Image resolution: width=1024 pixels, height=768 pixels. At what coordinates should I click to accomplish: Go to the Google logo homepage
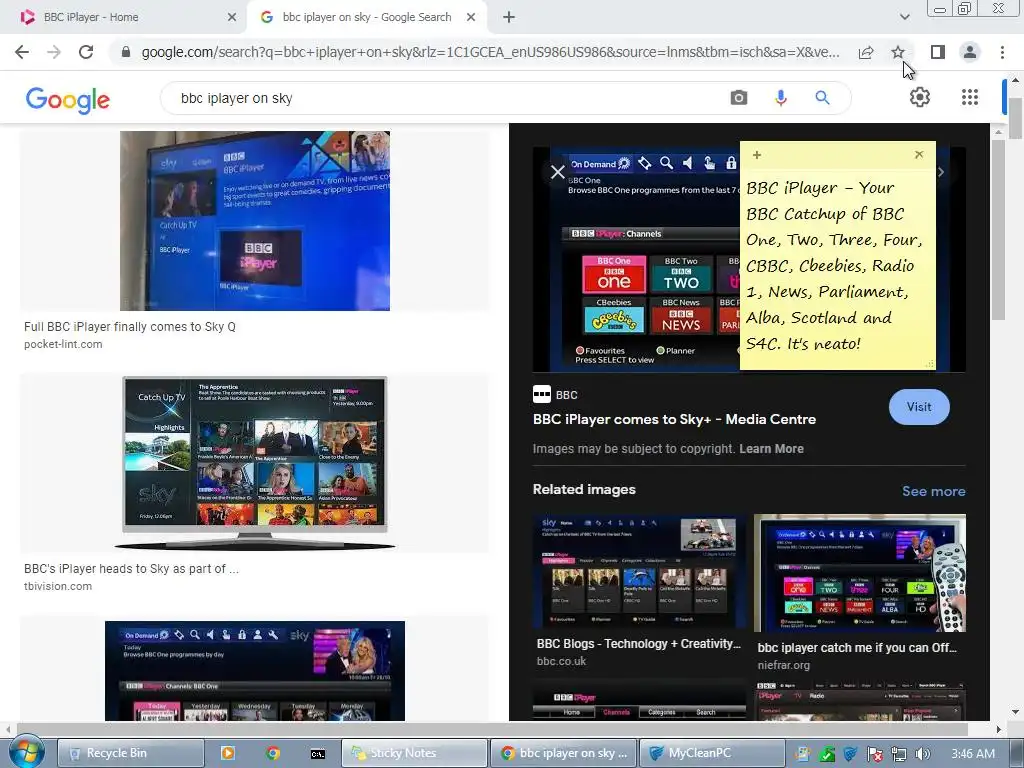tap(68, 100)
